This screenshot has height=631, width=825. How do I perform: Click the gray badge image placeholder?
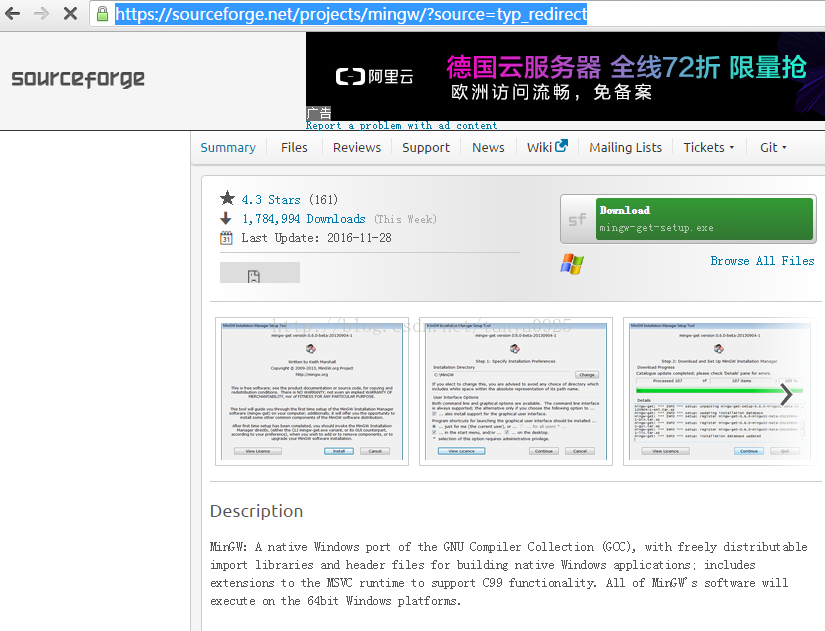260,273
